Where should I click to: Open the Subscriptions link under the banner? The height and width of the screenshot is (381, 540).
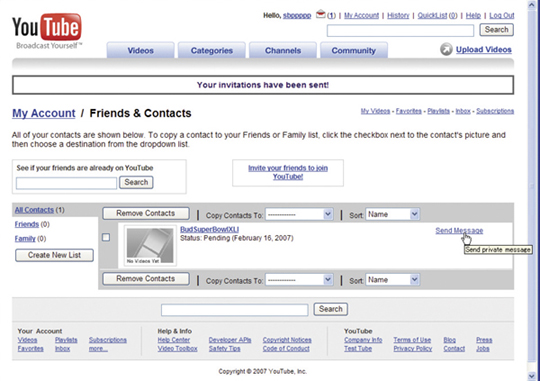[495, 111]
